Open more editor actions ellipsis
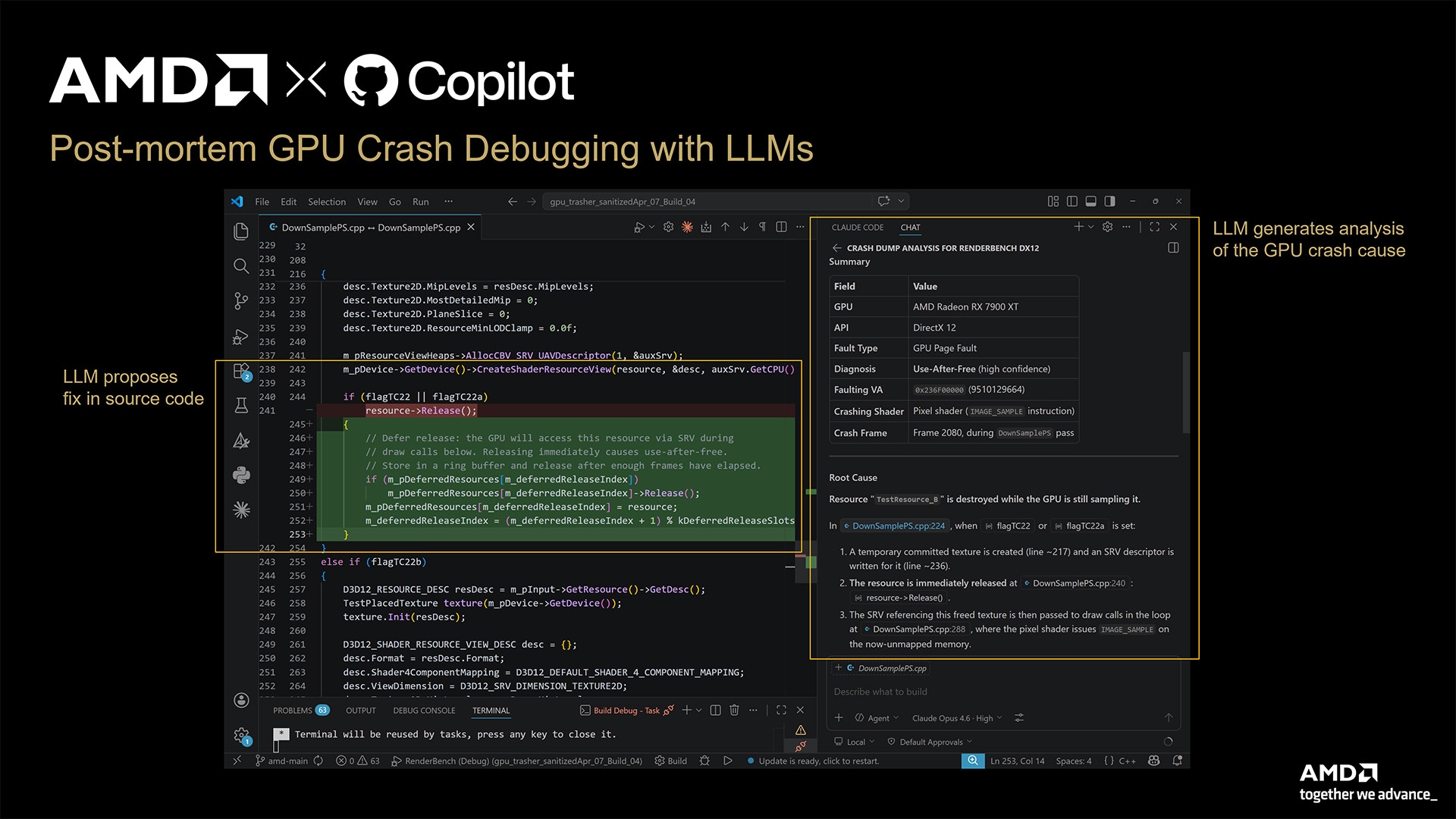The image size is (1456, 819). (x=800, y=227)
